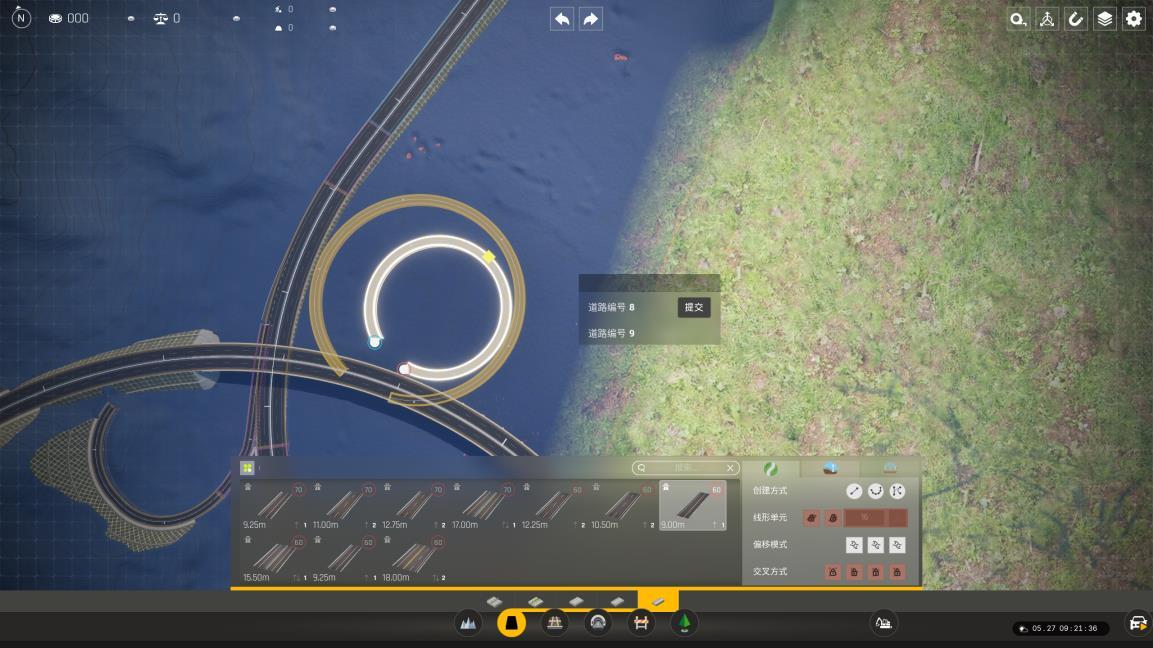Open the terrain mountain tool
The image size is (1153, 648).
[468, 624]
